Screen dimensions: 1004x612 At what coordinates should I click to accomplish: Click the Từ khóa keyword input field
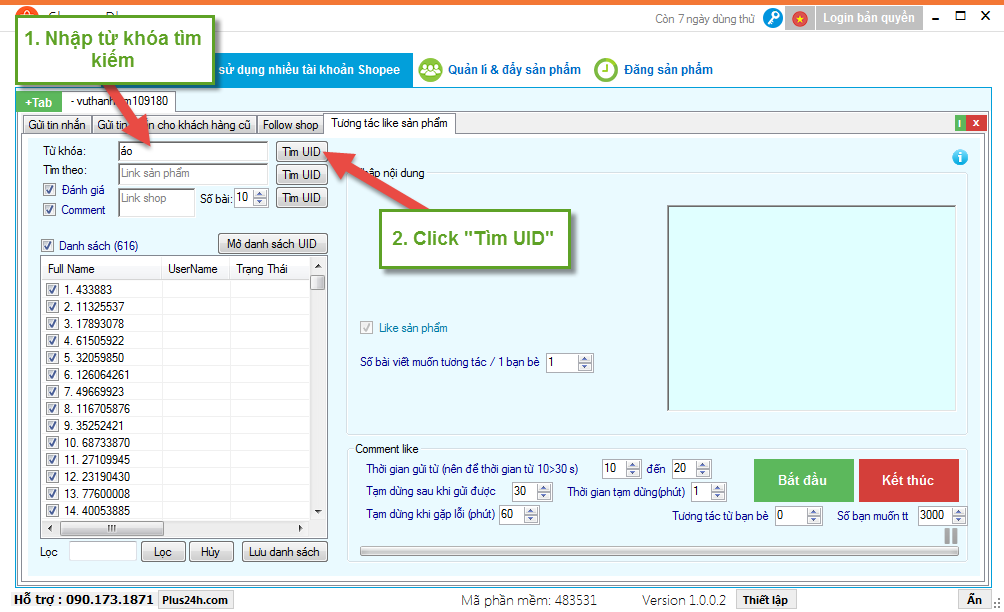[x=192, y=151]
